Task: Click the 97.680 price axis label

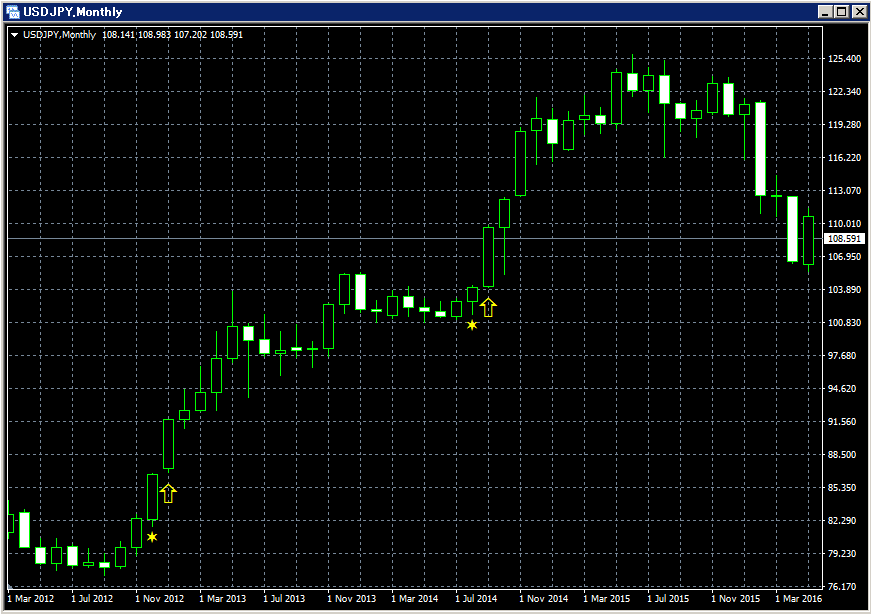Action: click(842, 356)
